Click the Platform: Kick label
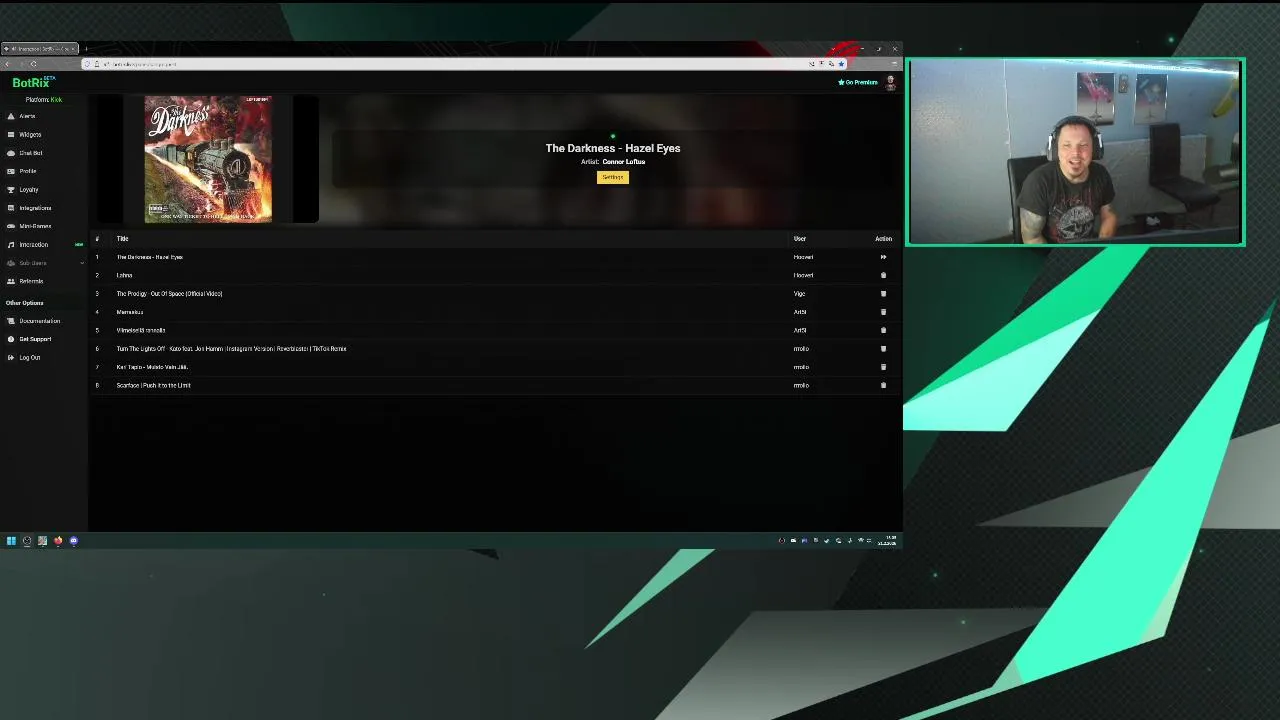This screenshot has height=720, width=1280. coord(43,99)
